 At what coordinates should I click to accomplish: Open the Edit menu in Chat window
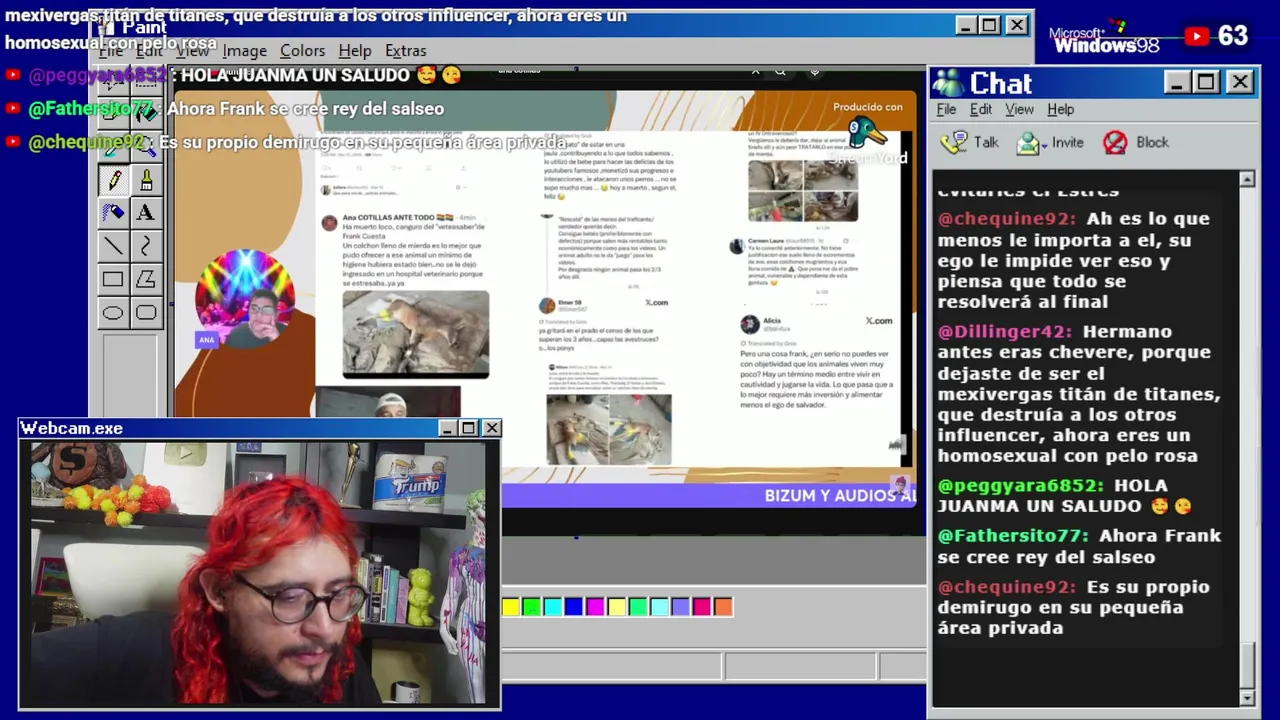click(x=981, y=110)
